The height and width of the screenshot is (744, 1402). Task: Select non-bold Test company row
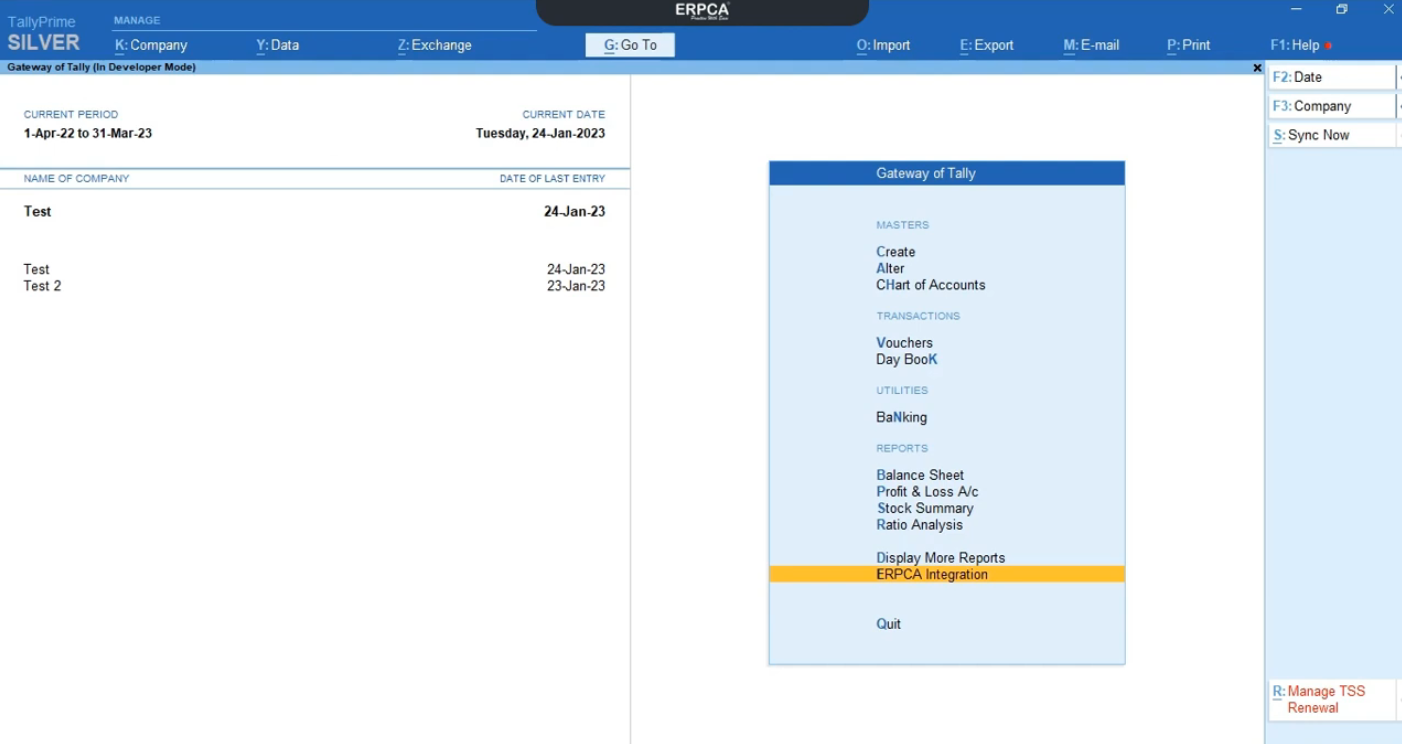314,269
